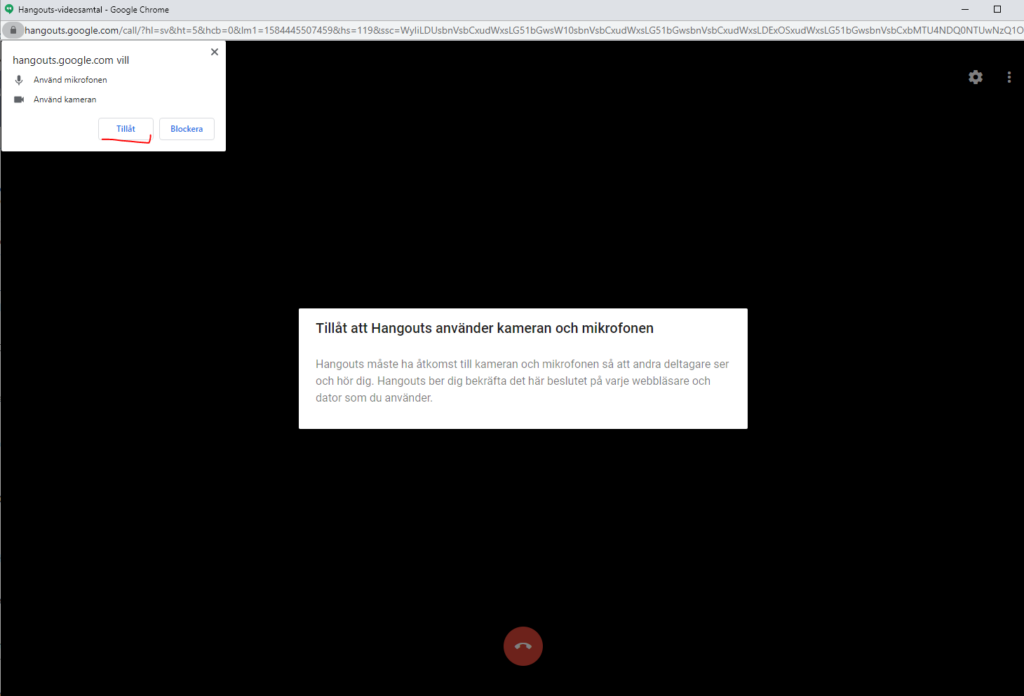Screen dimensions: 1024x696
Task: Click the microphone icon in permission prompt
Action: pos(19,80)
